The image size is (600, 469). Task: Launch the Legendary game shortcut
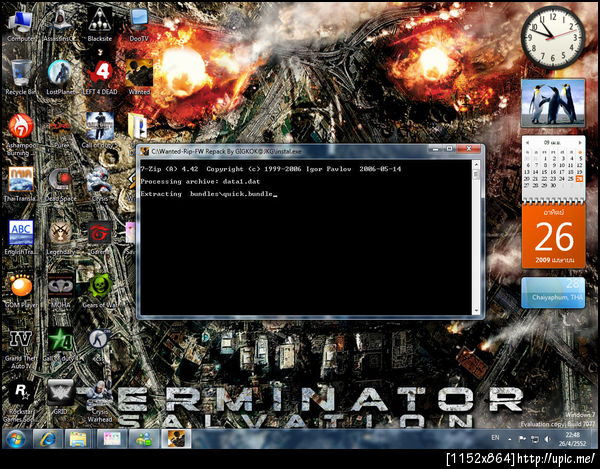coord(60,238)
